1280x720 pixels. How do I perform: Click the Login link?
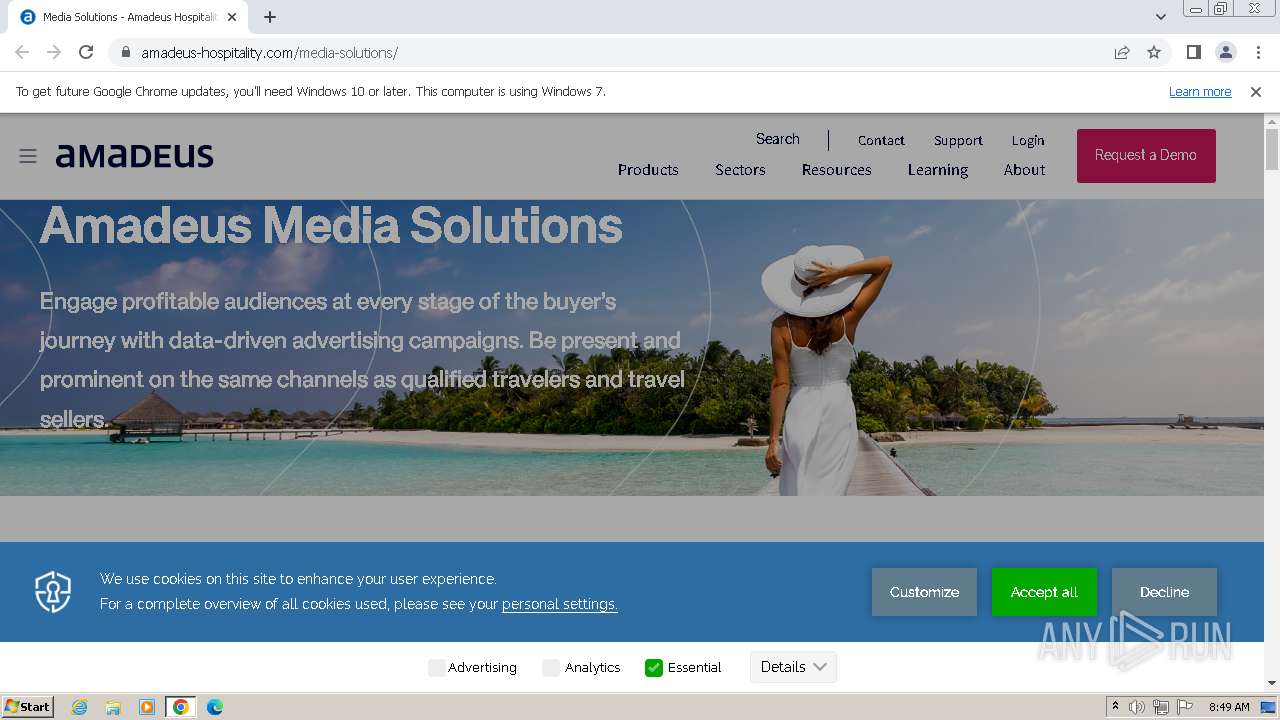[1028, 141]
